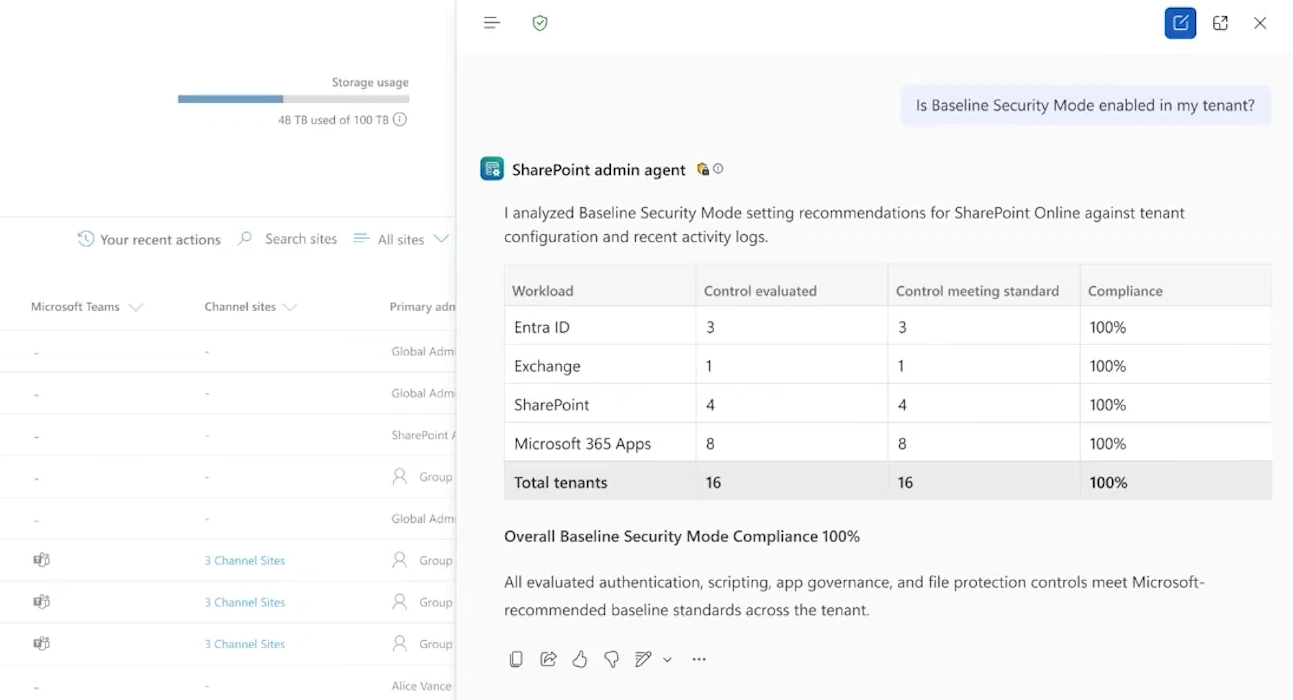Click the Primary admin column header

[x=422, y=307]
